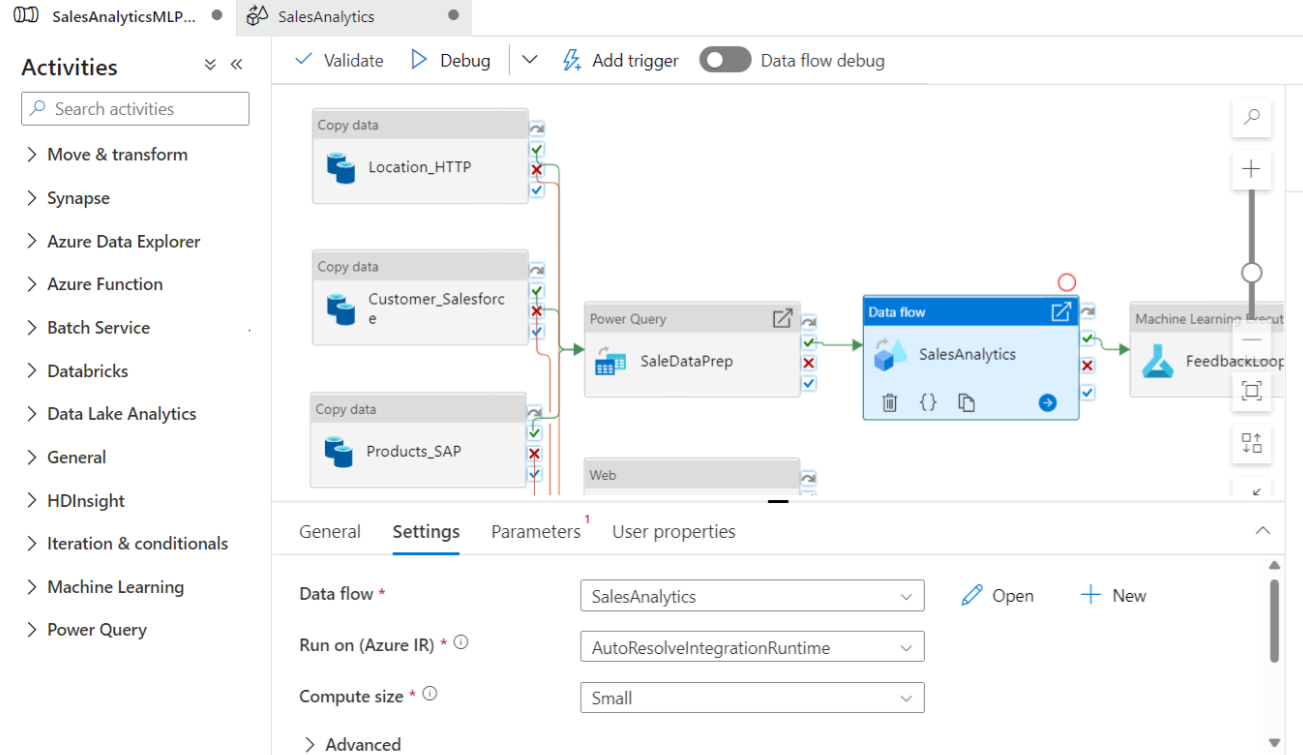Image resolution: width=1303 pixels, height=755 pixels.
Task: Select success output connector of SaleDataPrep
Action: point(808,343)
